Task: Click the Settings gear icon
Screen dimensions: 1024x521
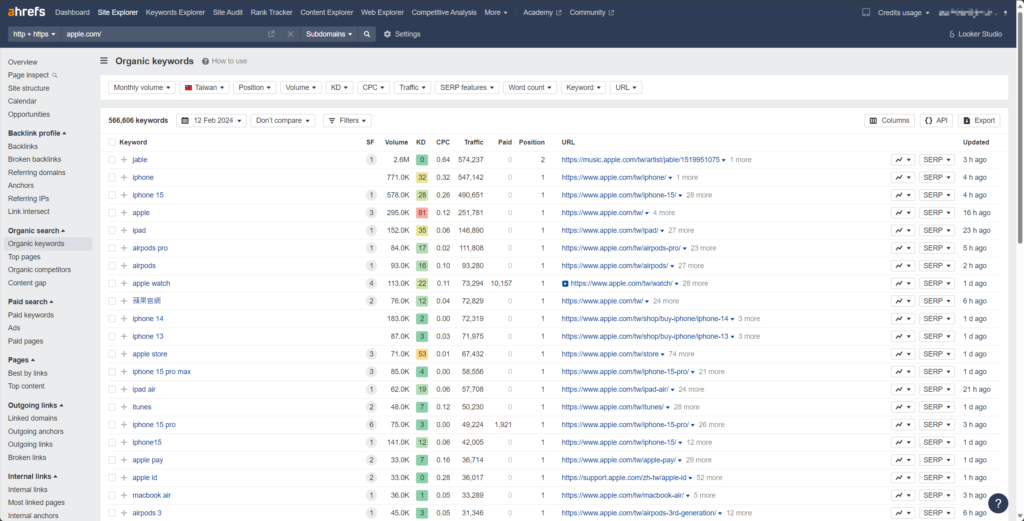Action: (387, 34)
